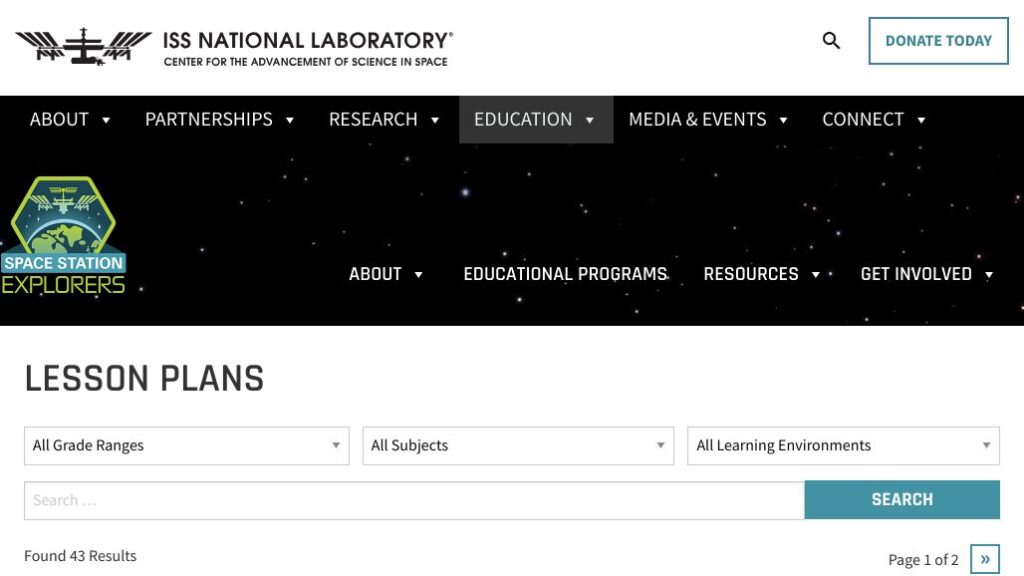This screenshot has height=576, width=1024.
Task: Click the GET INVOLVED dropdown arrow
Action: [988, 274]
